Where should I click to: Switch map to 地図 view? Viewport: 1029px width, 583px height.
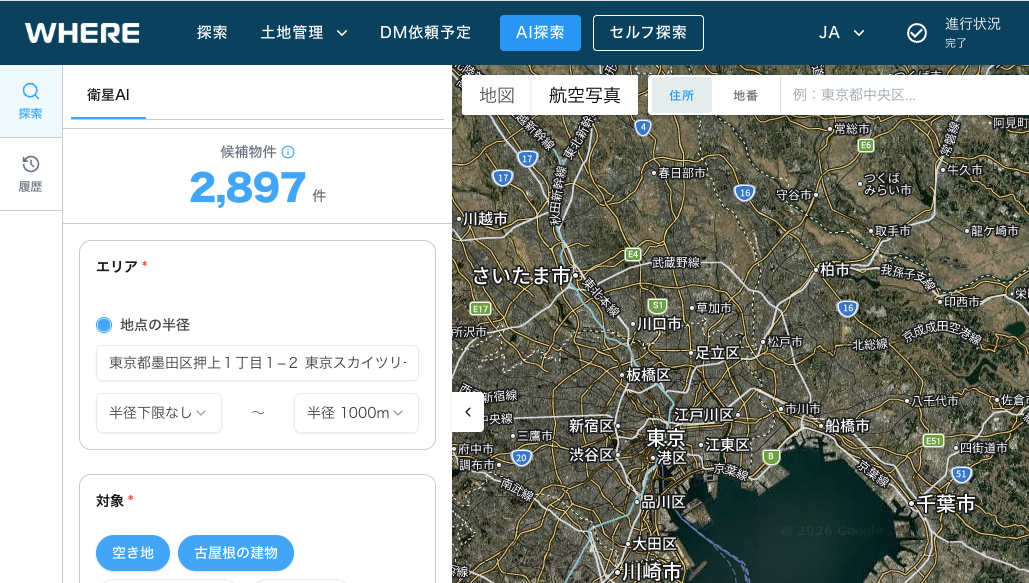pyautogui.click(x=497, y=95)
